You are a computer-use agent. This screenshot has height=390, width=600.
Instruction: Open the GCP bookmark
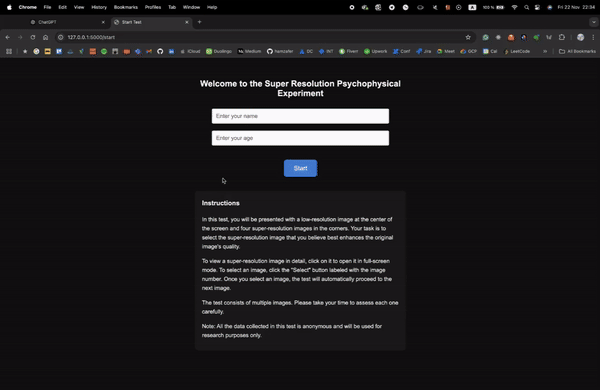tap(468, 51)
